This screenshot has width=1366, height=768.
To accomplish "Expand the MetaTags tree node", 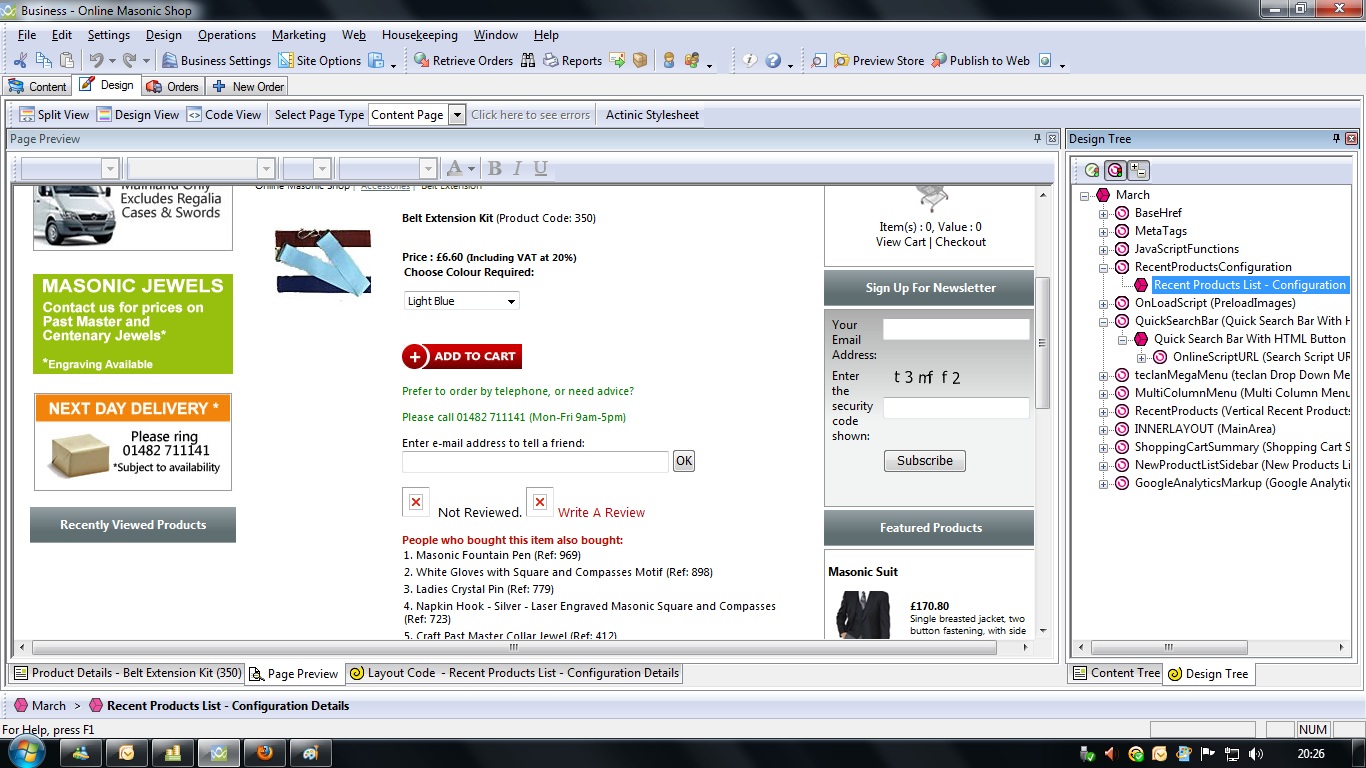I will (1104, 231).
